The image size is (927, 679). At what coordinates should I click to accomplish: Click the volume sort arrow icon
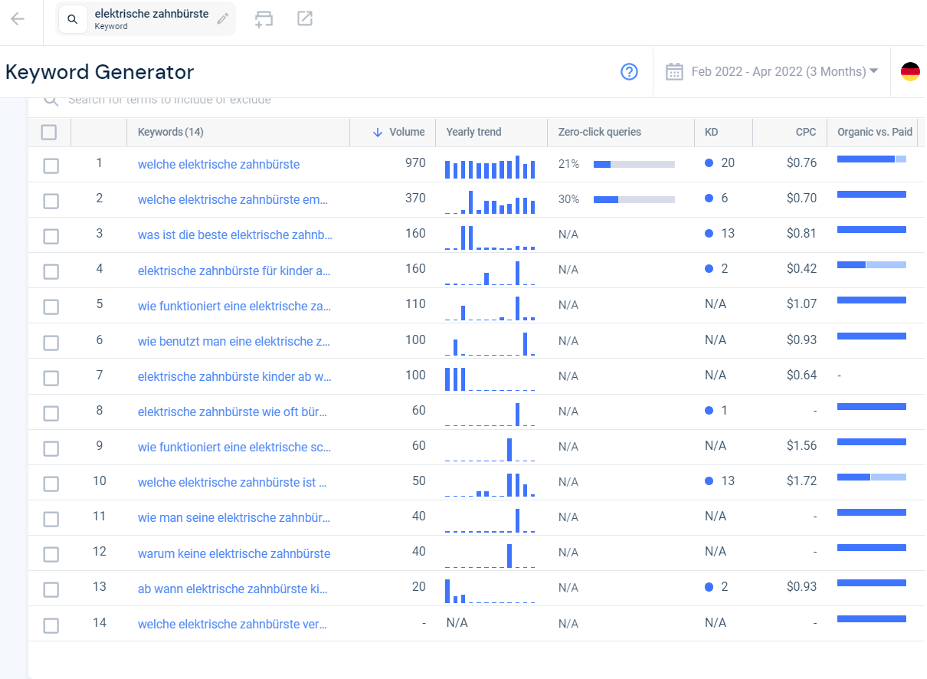click(x=377, y=132)
